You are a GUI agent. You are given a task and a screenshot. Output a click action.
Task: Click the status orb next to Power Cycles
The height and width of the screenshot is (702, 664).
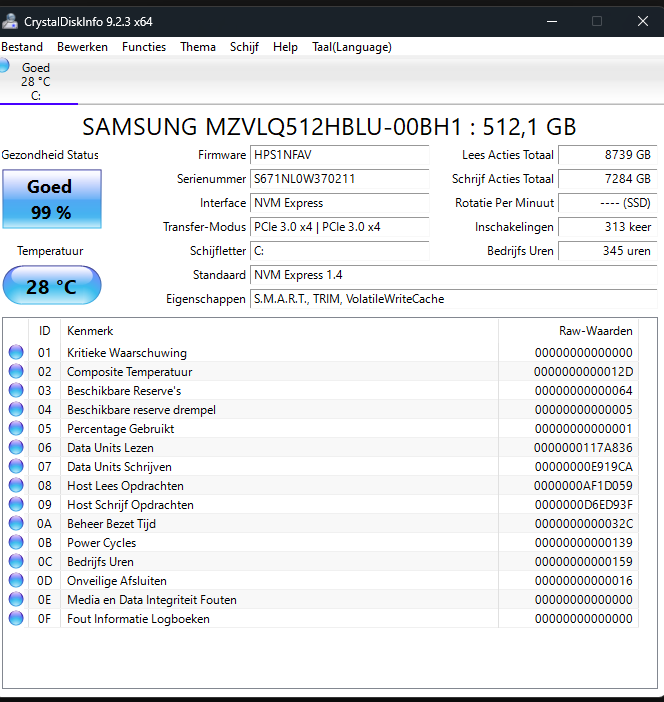[x=16, y=542]
